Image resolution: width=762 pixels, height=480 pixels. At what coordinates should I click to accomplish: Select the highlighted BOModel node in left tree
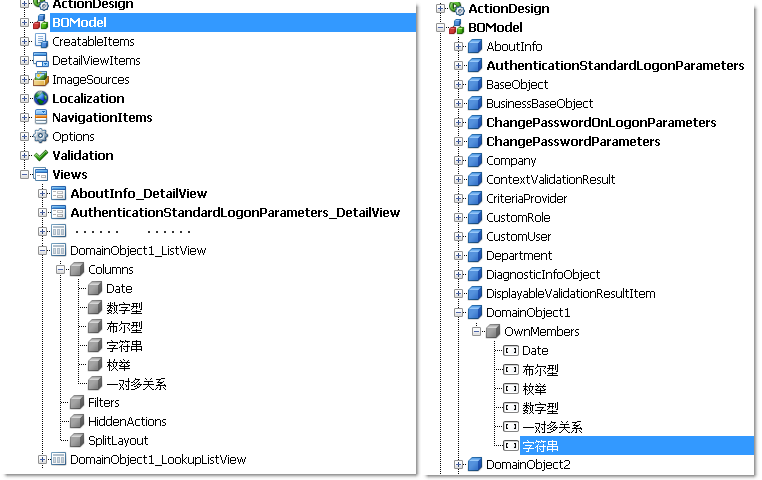coord(233,22)
